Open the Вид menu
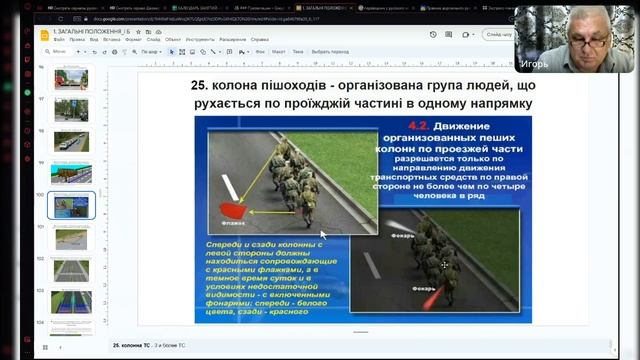Image resolution: width=640 pixels, height=360 pixels. click(94, 40)
